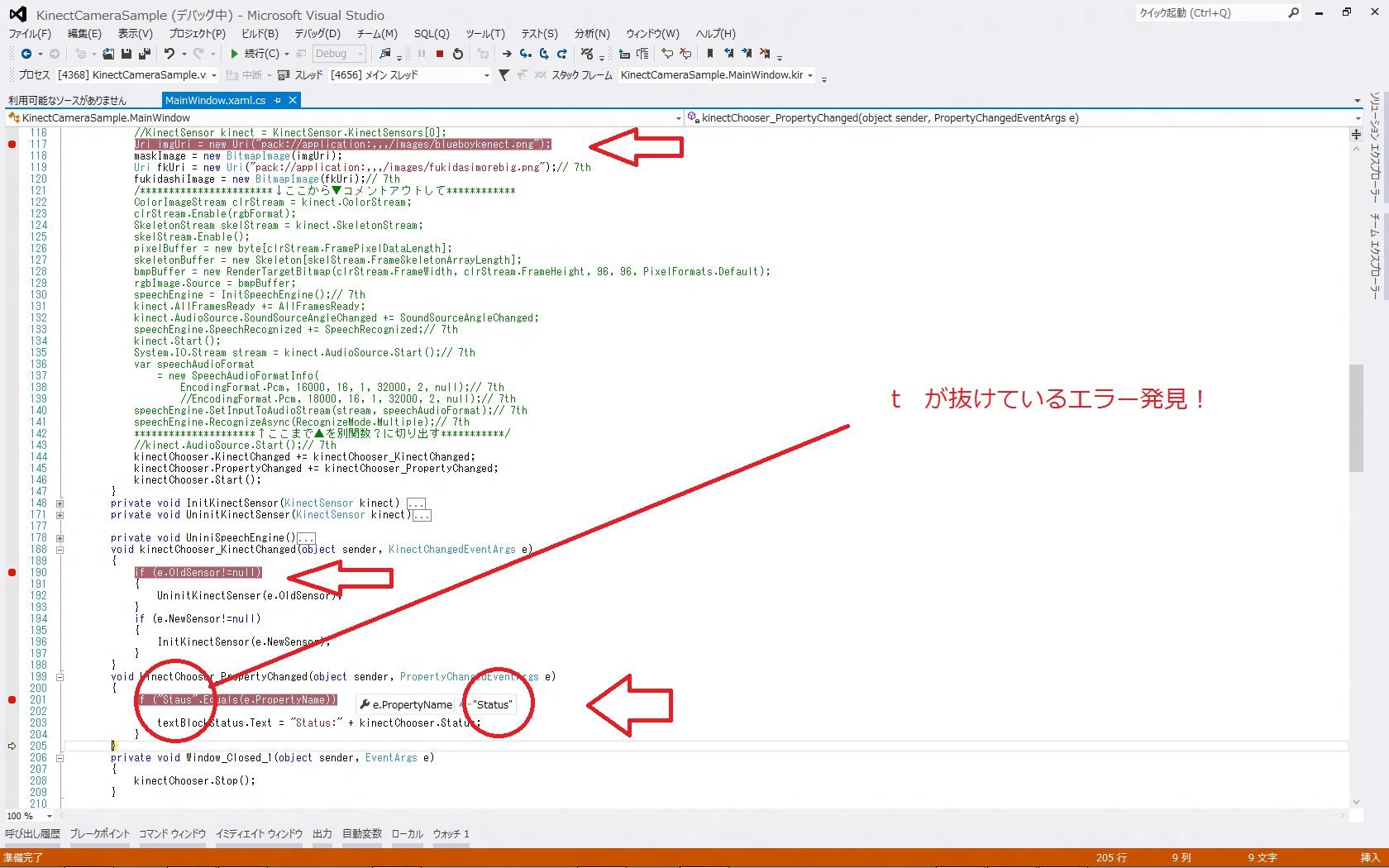Screen dimensions: 1389x868
Task: Uncomment the selected lines icon
Action: coord(685,54)
